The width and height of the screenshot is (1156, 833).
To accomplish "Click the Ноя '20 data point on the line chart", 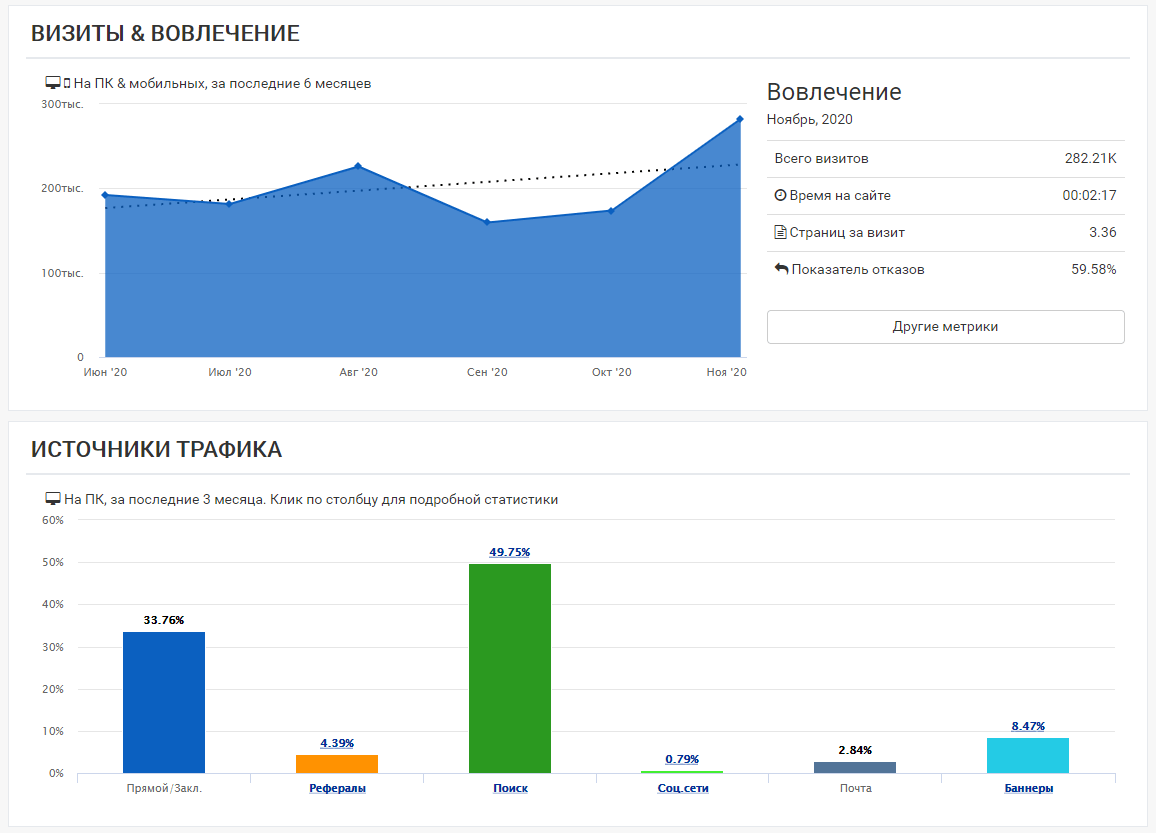I will point(740,119).
